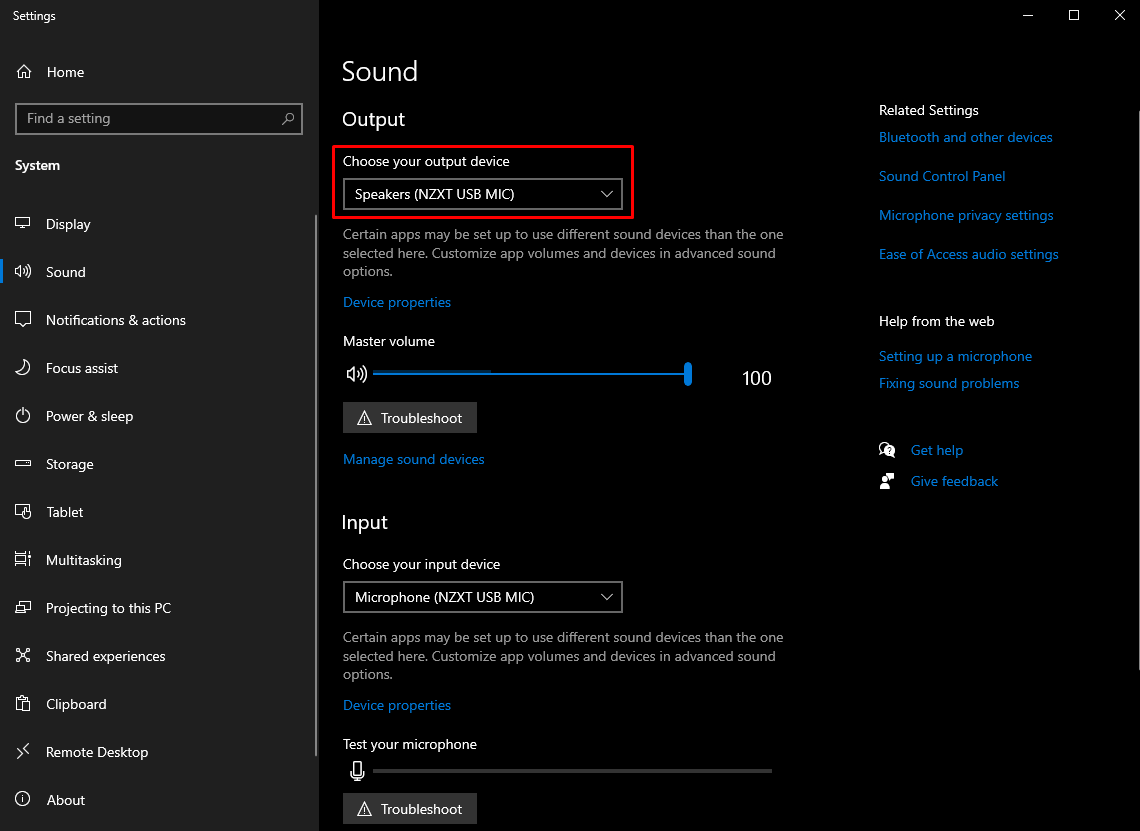Open Shared experiences settings
Viewport: 1140px width, 831px height.
158,656
